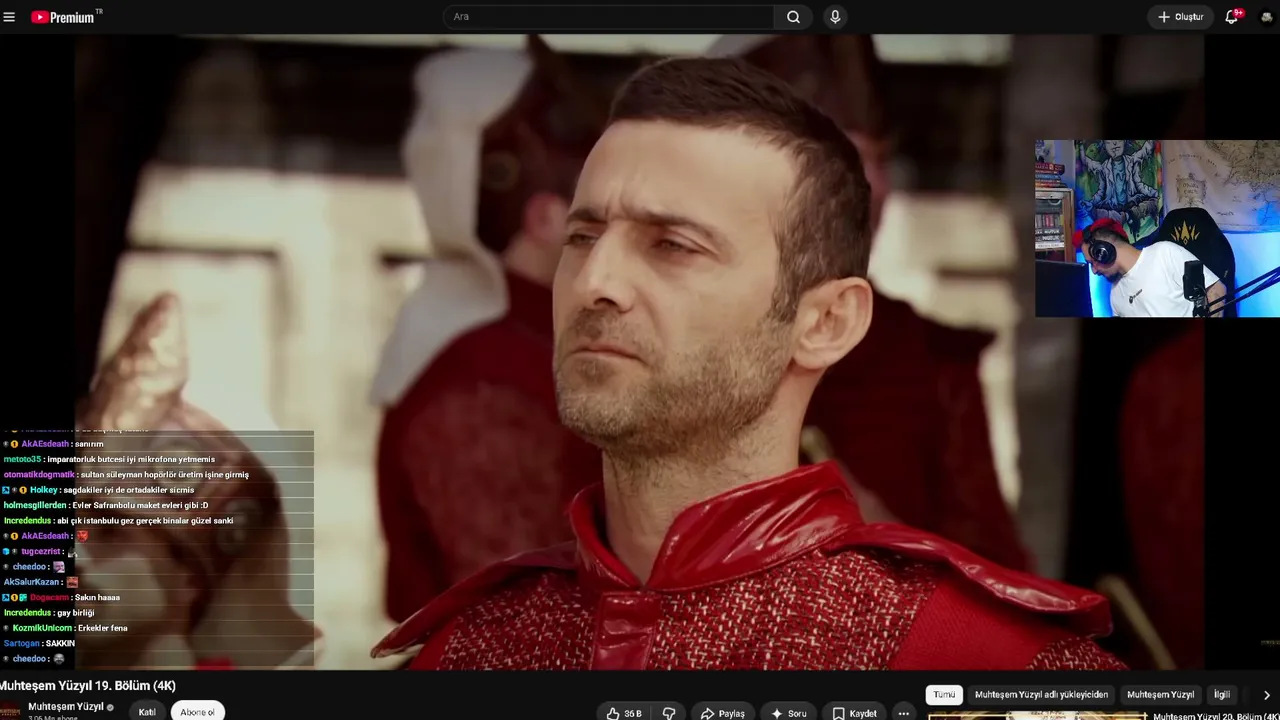
Task: Dislike the video with thumbs down
Action: (x=669, y=713)
